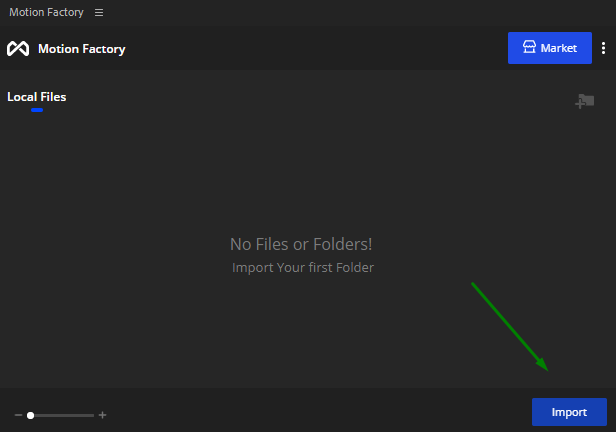The width and height of the screenshot is (616, 432).
Task: Increase thumbnail size with plus icon
Action: 103,415
